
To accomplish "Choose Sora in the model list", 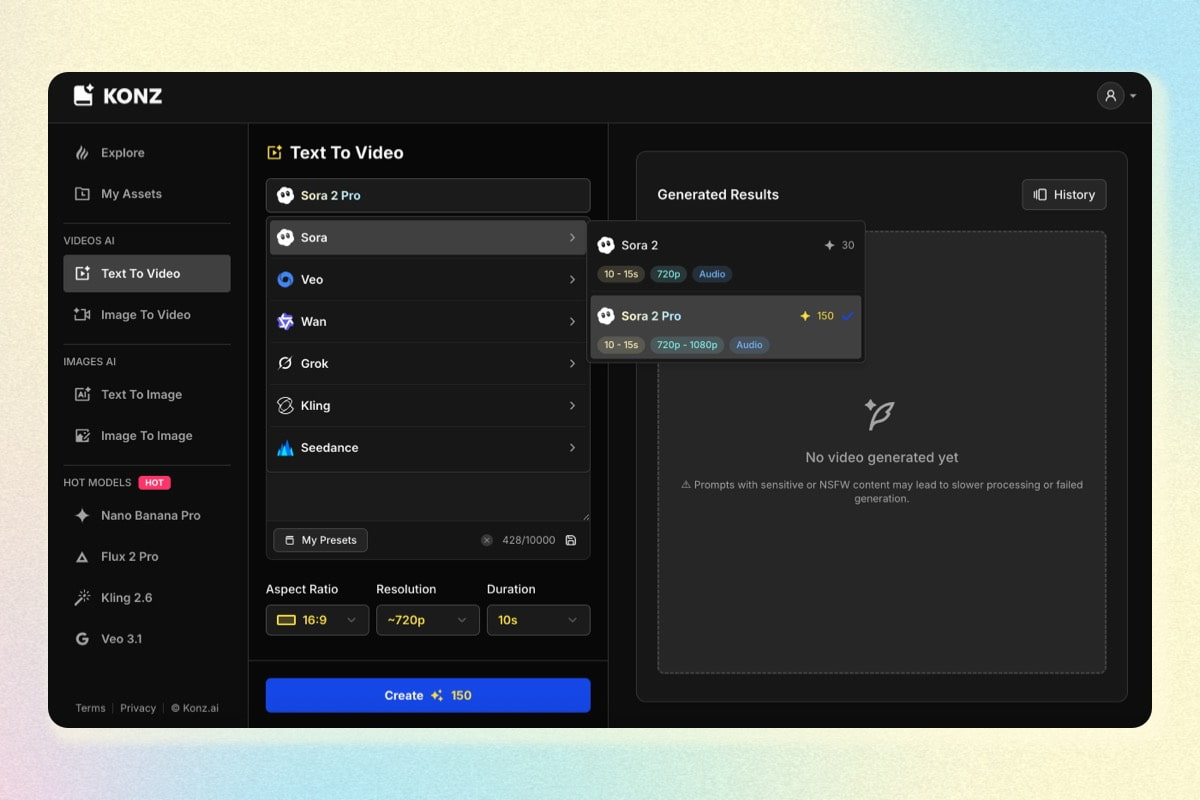I will 428,238.
